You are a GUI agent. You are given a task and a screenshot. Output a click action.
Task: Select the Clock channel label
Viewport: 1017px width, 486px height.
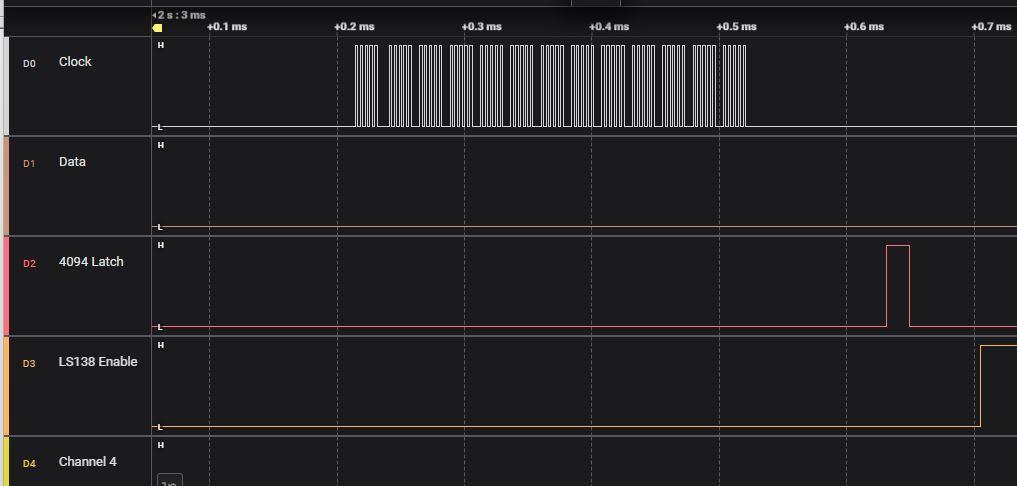pyautogui.click(x=75, y=62)
